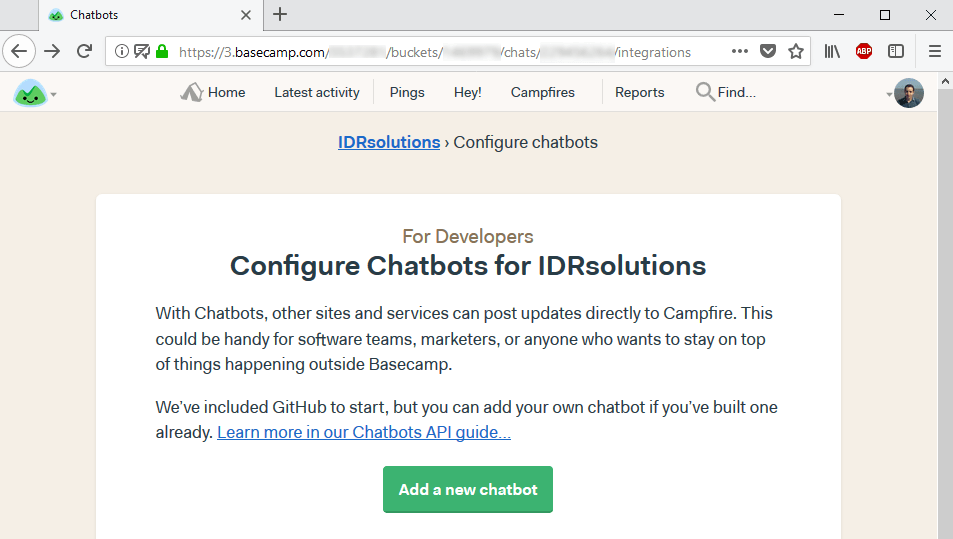The width and height of the screenshot is (953, 539).
Task: Open the Find search
Action: tap(726, 92)
